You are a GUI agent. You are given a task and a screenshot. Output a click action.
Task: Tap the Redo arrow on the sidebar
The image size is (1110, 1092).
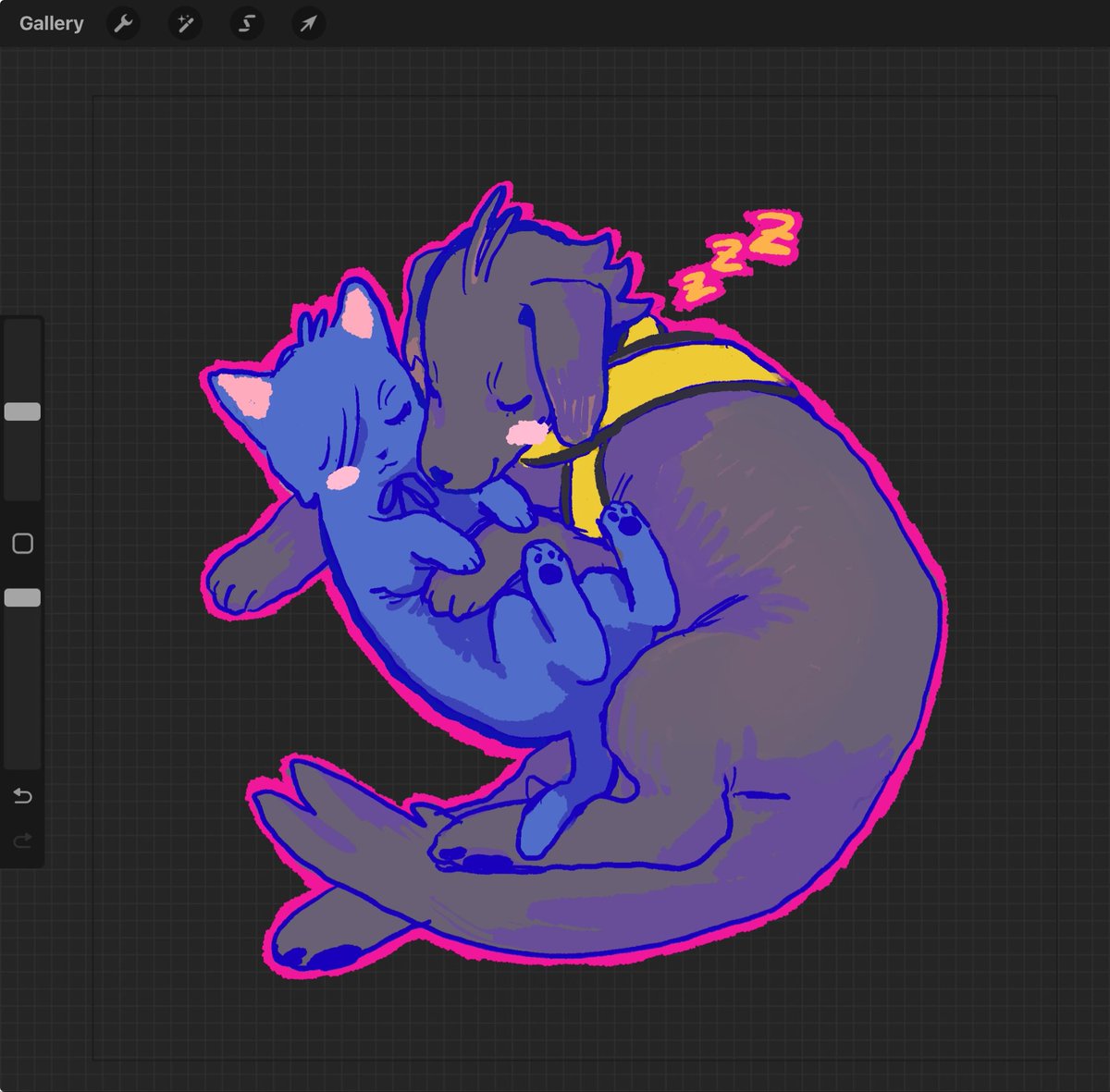tap(21, 840)
